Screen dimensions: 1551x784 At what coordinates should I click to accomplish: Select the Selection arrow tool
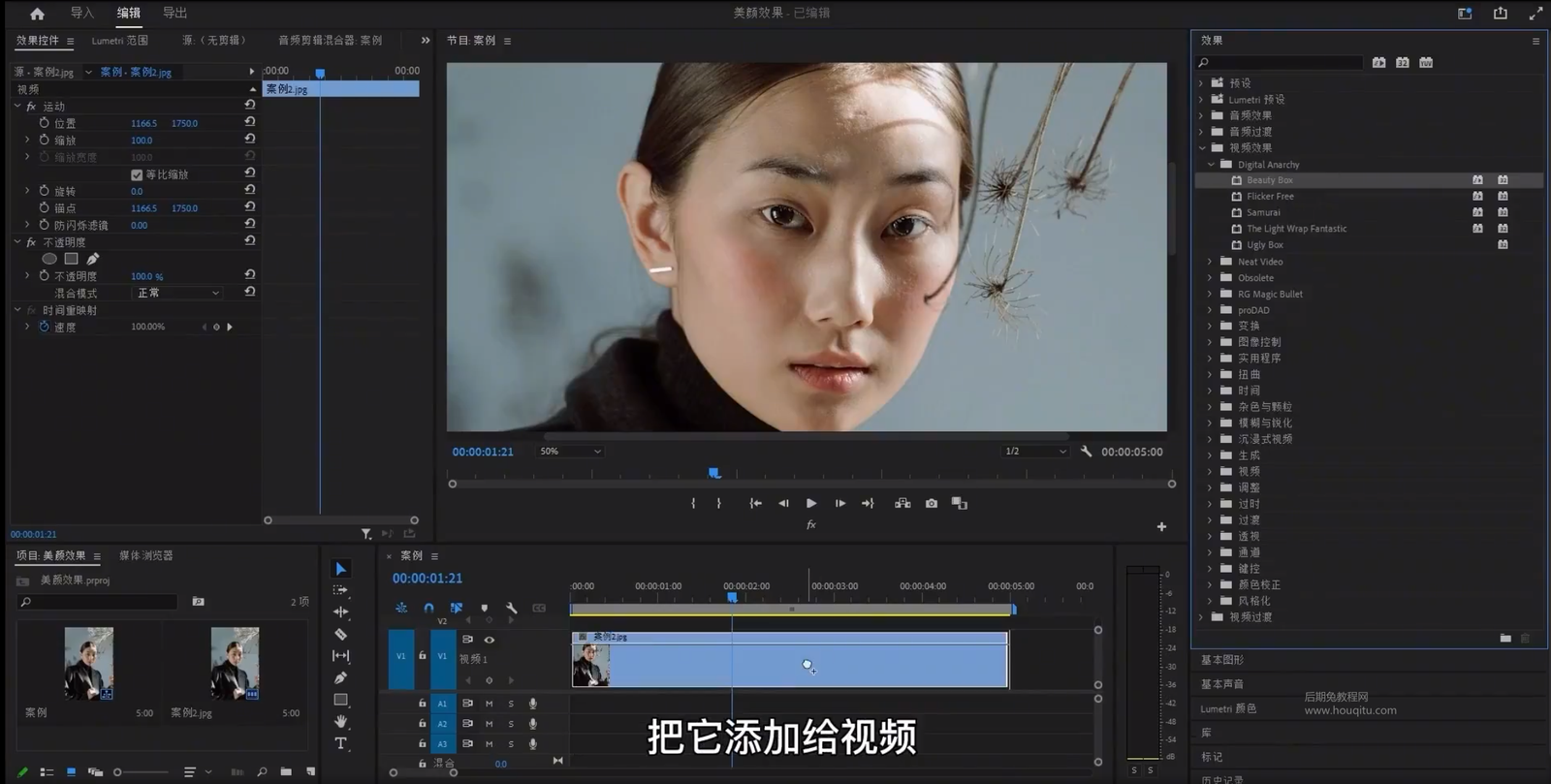pos(340,569)
